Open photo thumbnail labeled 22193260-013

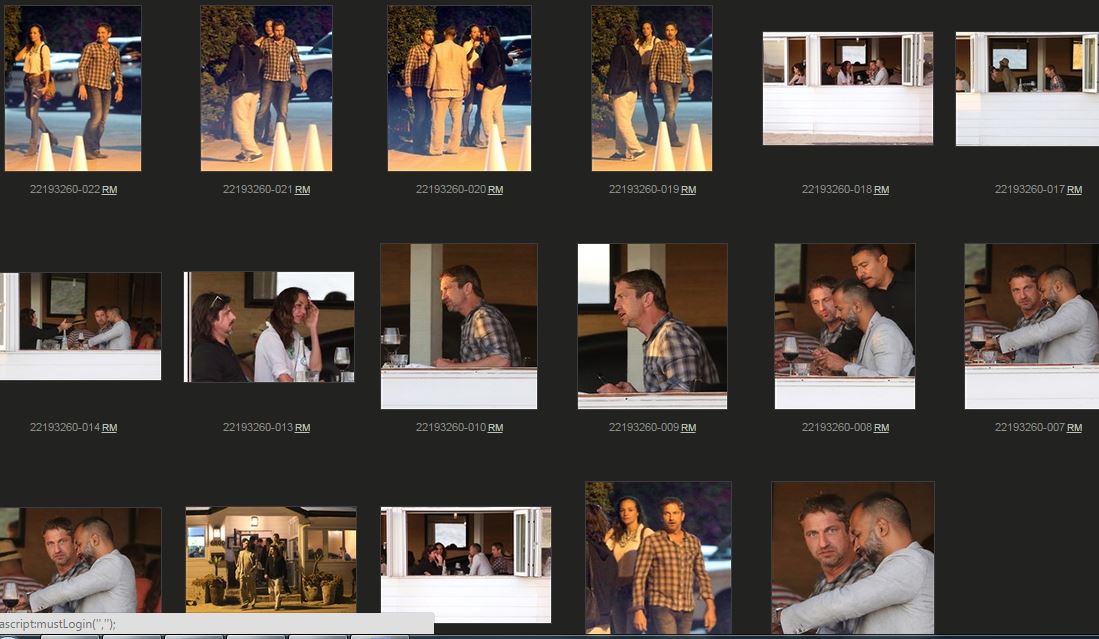click(269, 327)
